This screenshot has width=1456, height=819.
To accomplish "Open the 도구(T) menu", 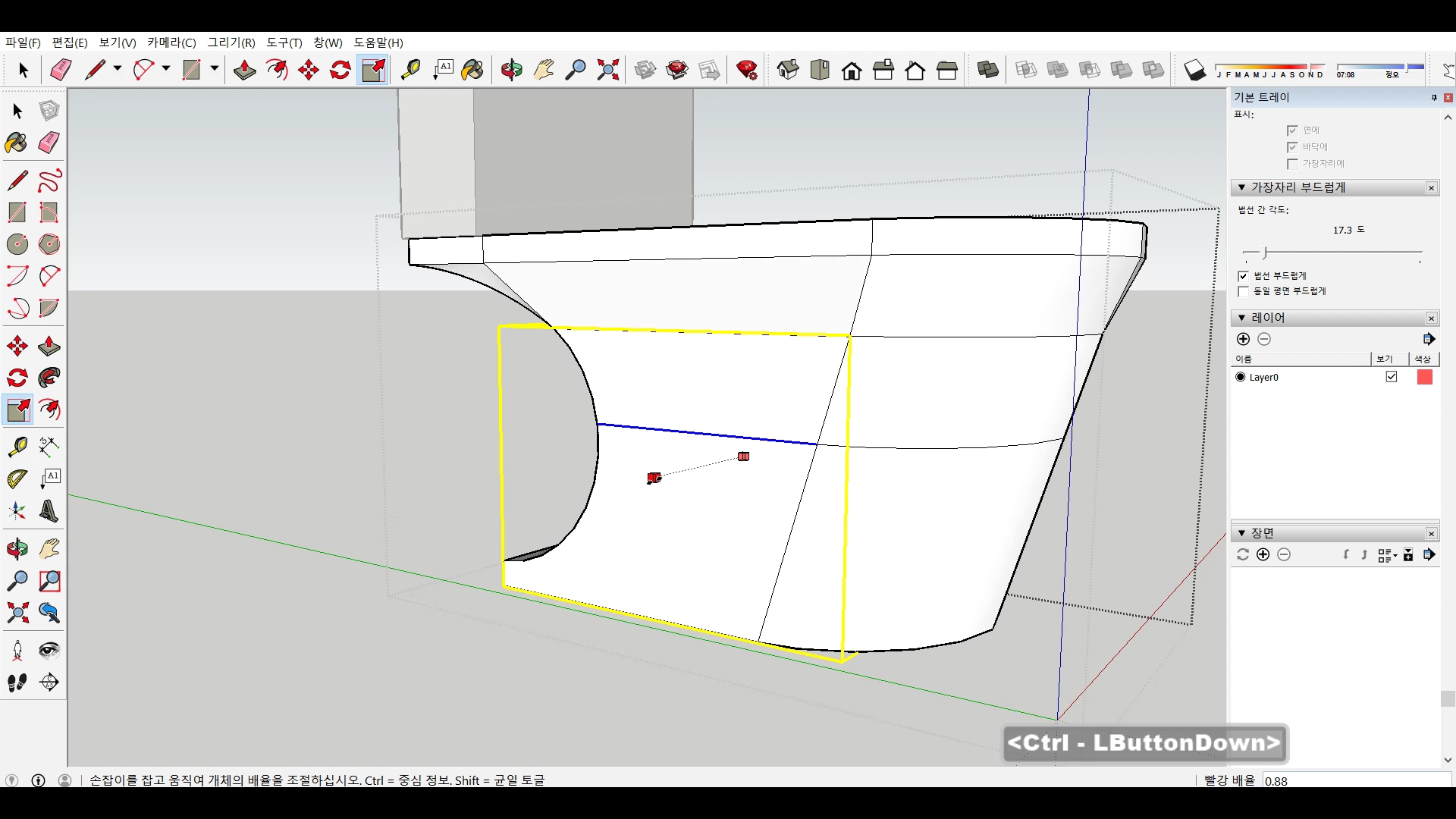I will (x=284, y=42).
